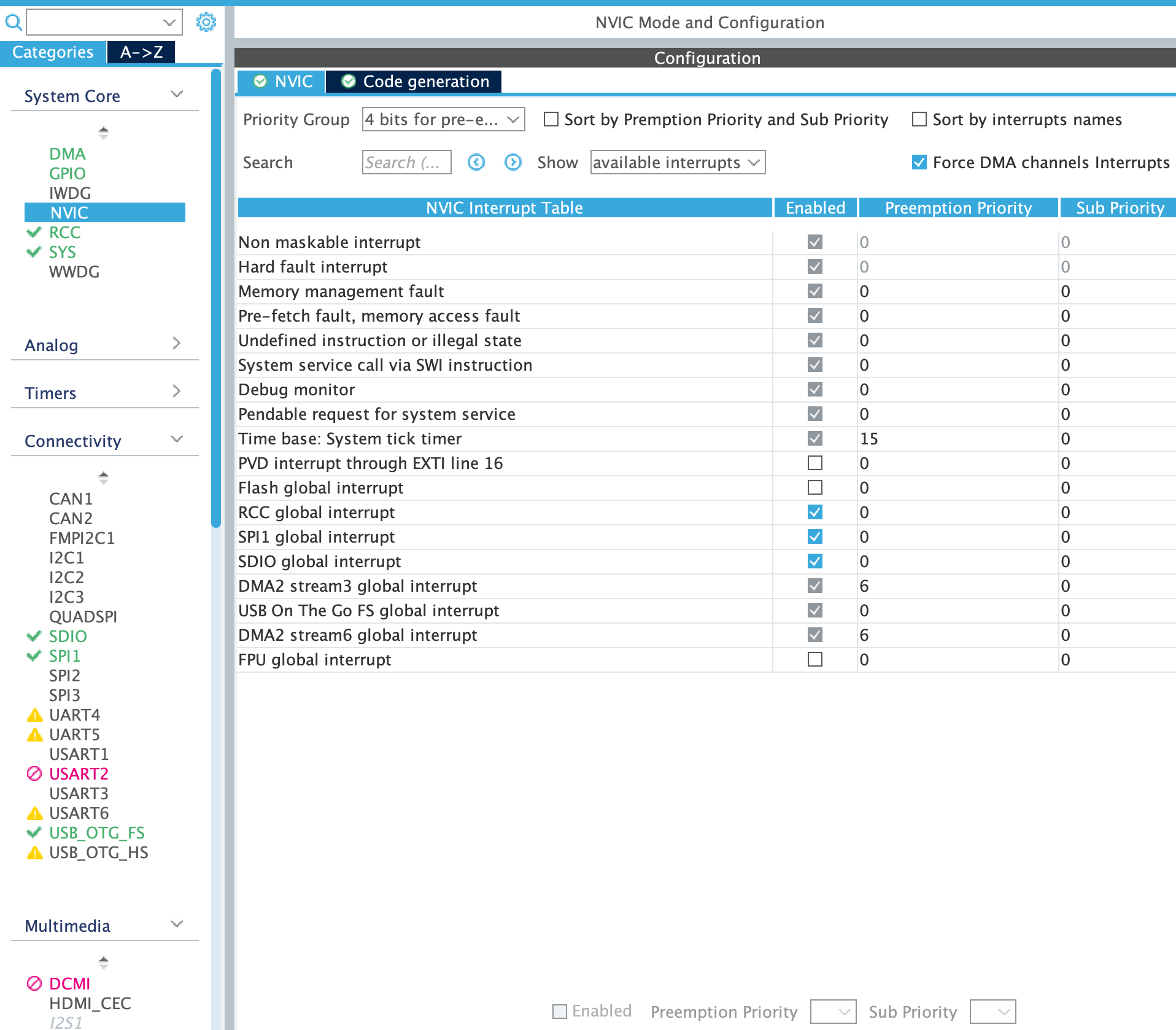This screenshot has height=1030, width=1176.
Task: Enable the PVD interrupt through EXTI line 16
Action: click(815, 463)
